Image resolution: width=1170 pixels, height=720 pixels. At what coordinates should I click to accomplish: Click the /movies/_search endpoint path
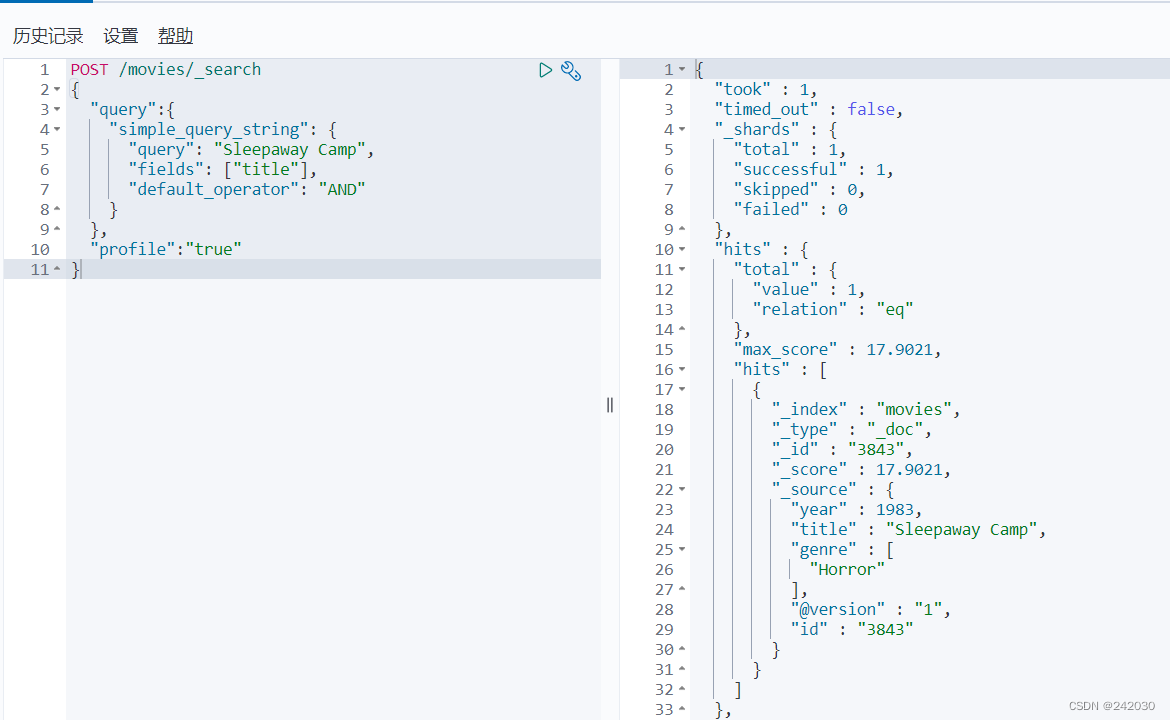190,70
